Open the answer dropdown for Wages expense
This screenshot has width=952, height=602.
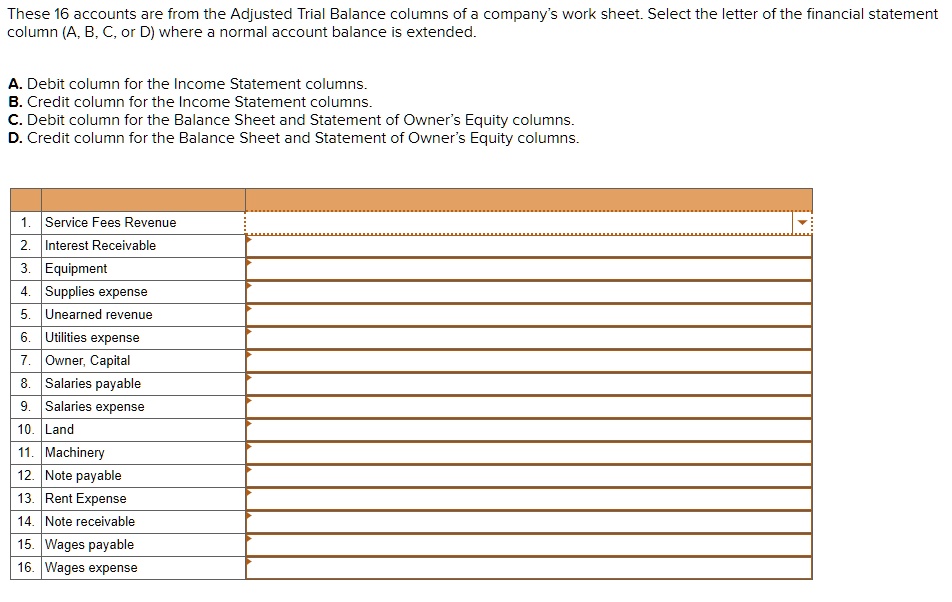(x=528, y=567)
